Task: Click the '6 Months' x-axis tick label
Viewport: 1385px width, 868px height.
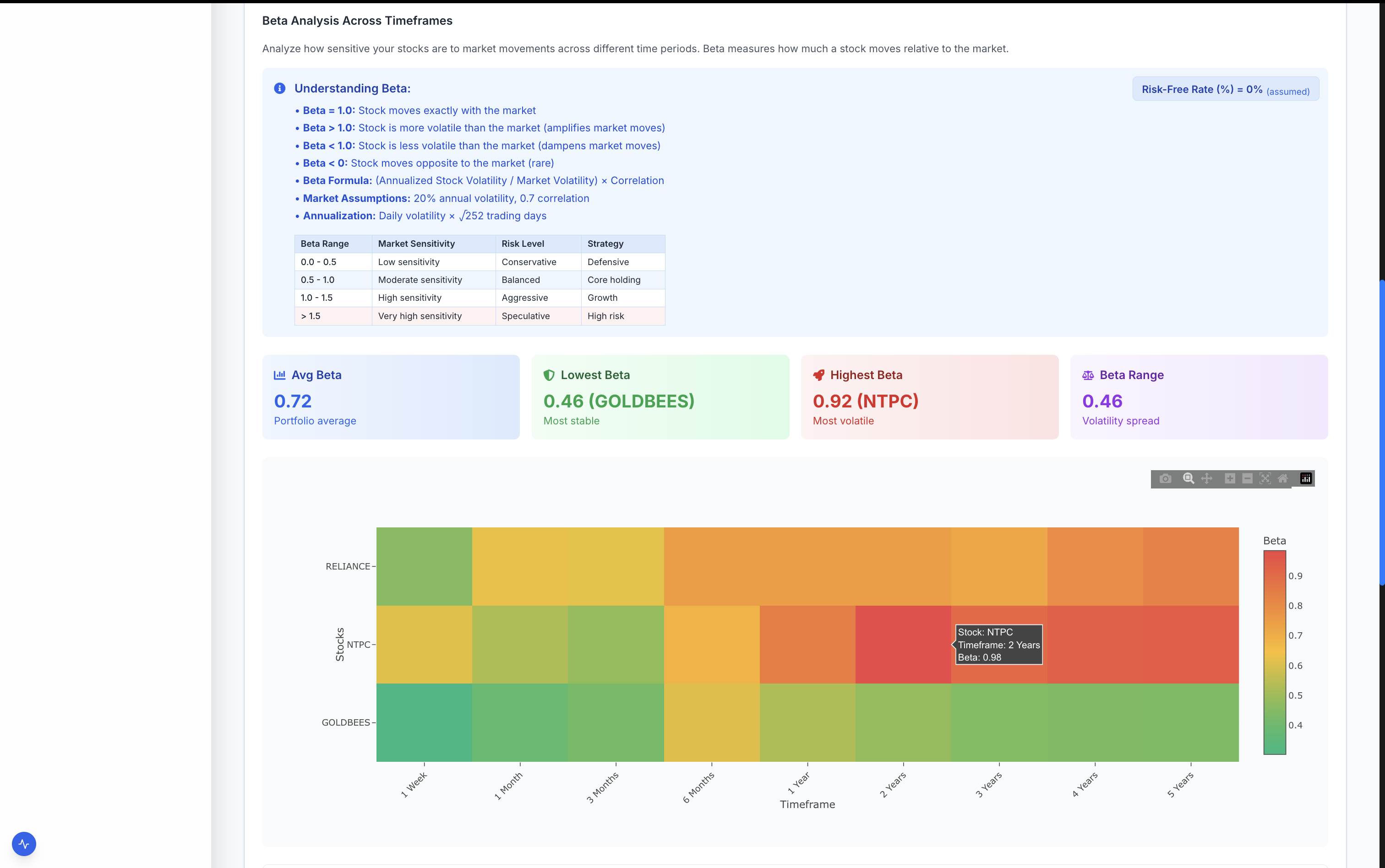Action: [698, 787]
